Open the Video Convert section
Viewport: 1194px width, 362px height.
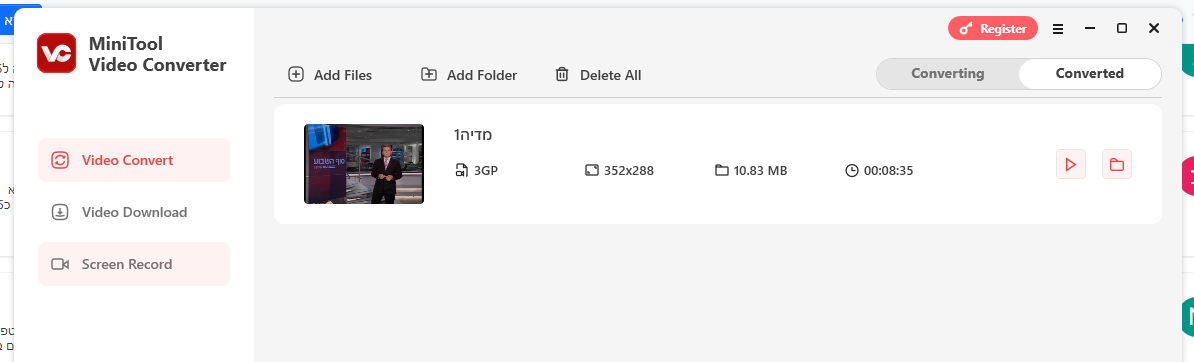134,160
